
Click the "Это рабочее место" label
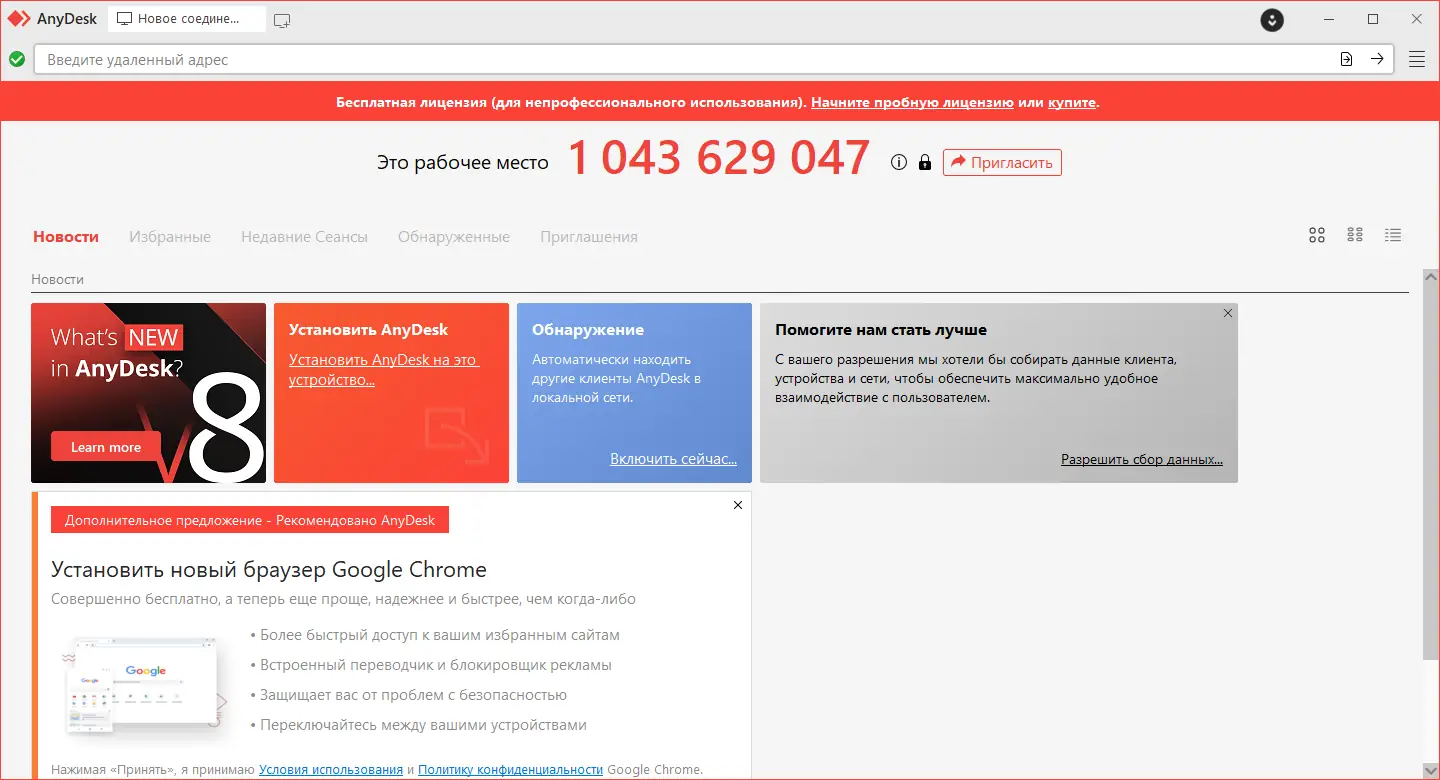pyautogui.click(x=463, y=162)
